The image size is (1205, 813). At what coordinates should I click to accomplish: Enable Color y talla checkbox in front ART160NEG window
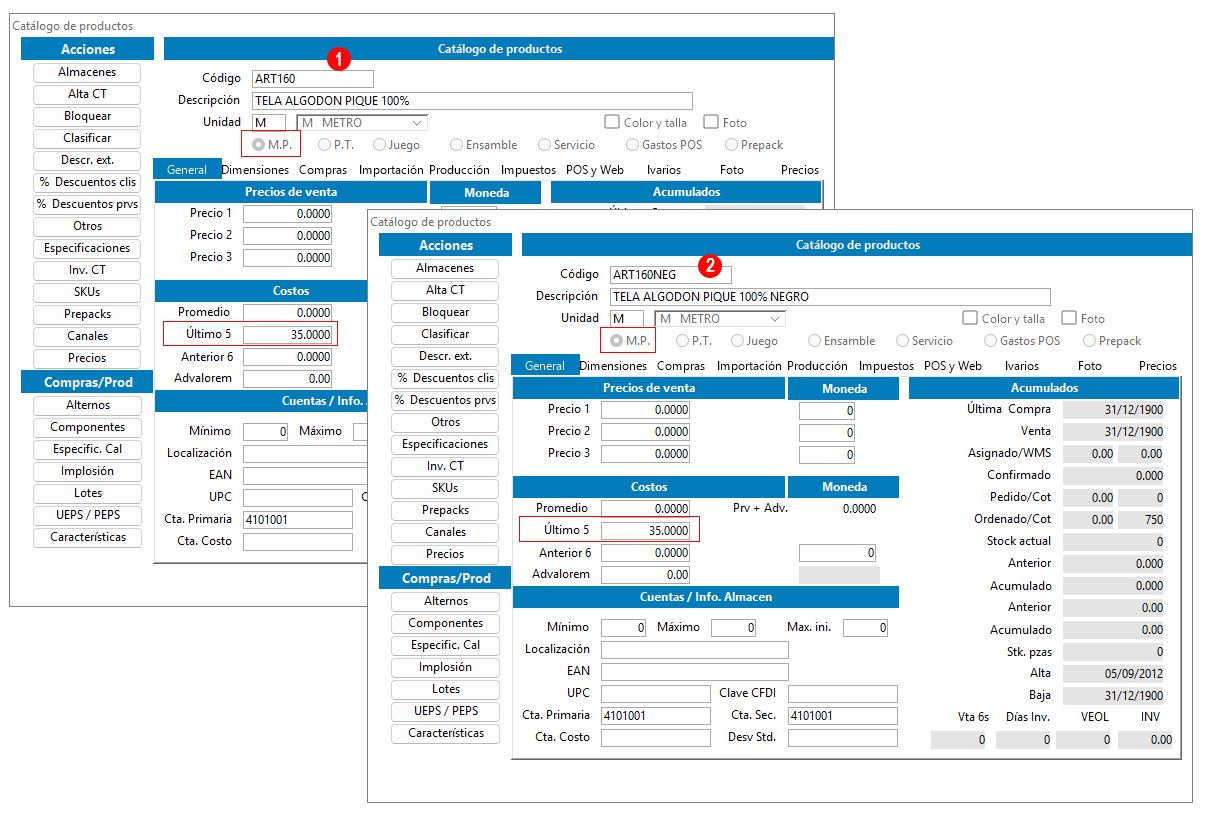(x=969, y=318)
